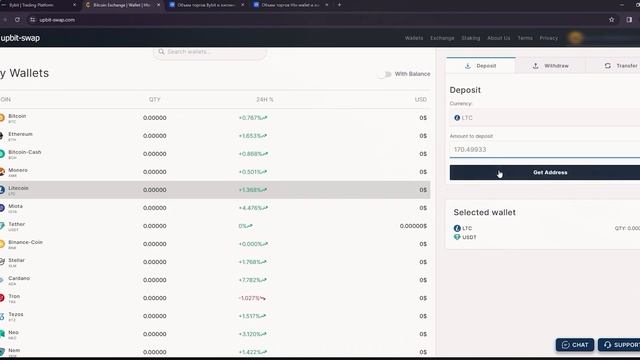The width and height of the screenshot is (640, 360).
Task: Select the Nem wallet row
Action: (x=215, y=352)
